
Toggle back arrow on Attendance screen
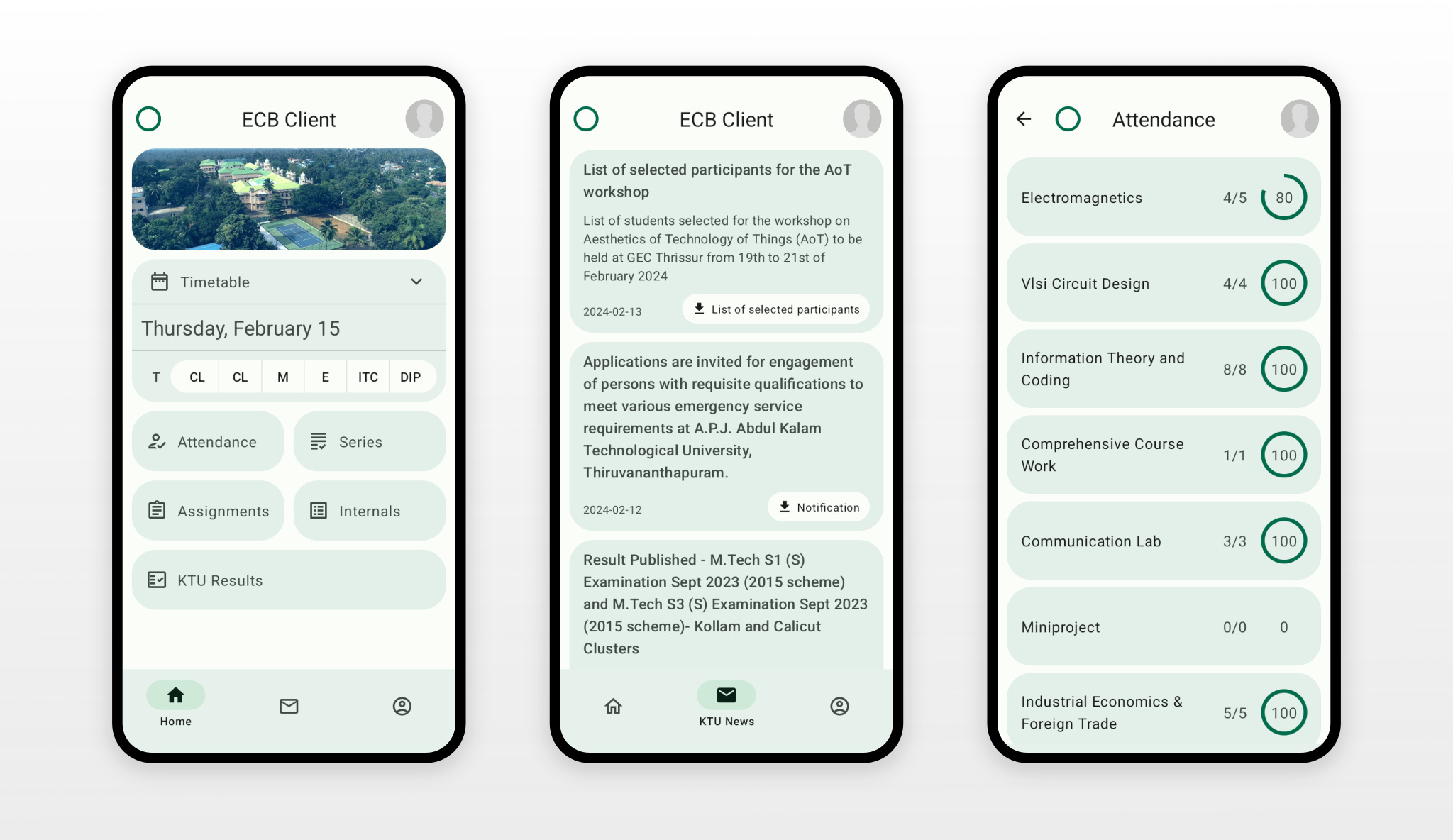coord(1023,118)
